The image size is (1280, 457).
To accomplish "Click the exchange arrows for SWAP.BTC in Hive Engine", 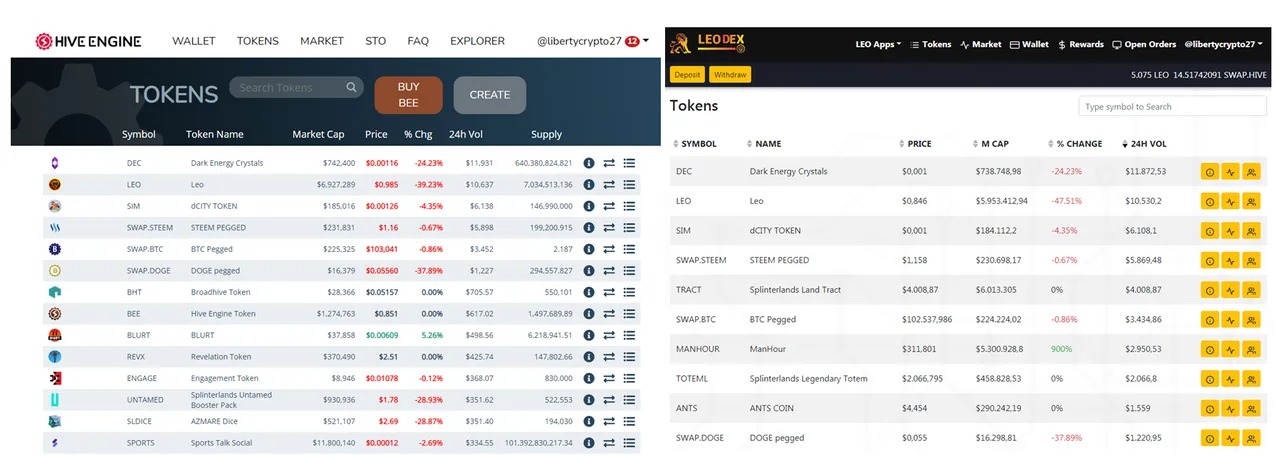I will tap(609, 248).
